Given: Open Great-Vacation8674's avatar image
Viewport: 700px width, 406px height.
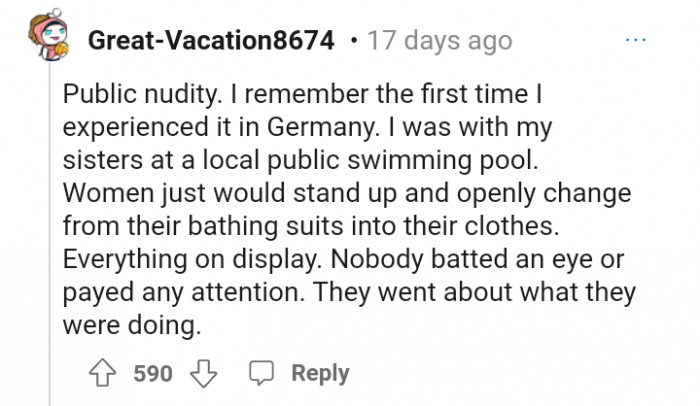Looking at the screenshot, I should click(x=48, y=35).
